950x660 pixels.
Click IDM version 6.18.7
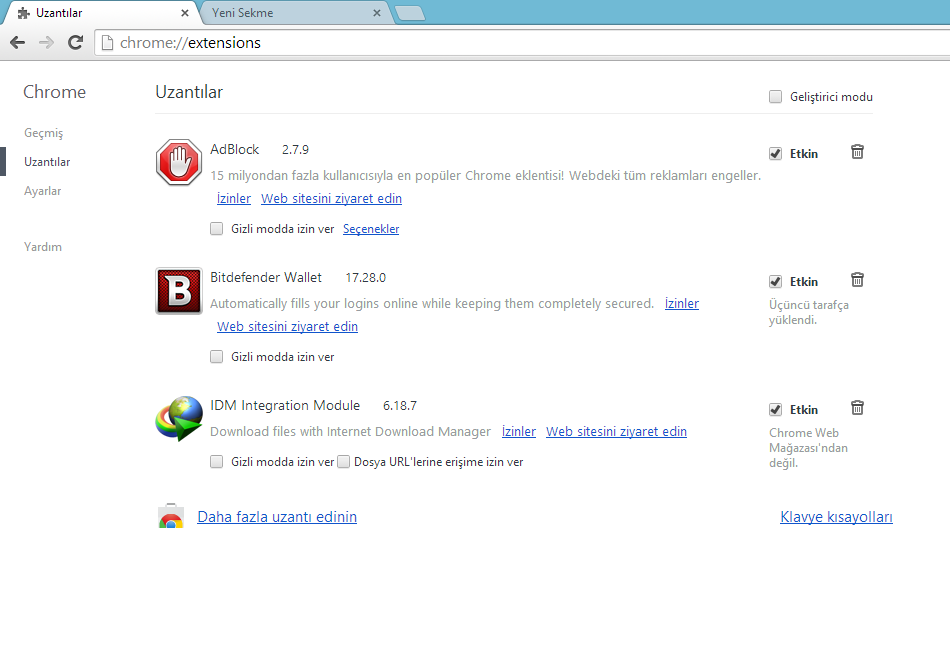(x=400, y=405)
